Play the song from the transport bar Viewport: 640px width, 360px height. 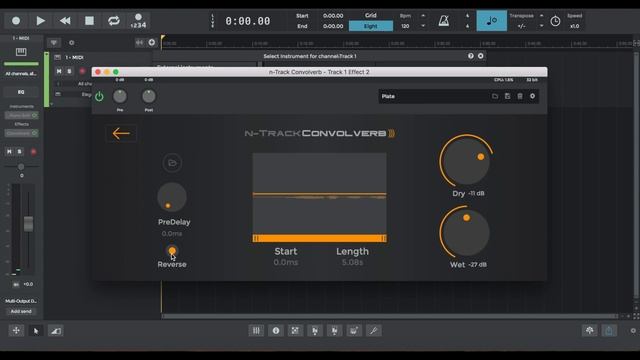pos(40,21)
